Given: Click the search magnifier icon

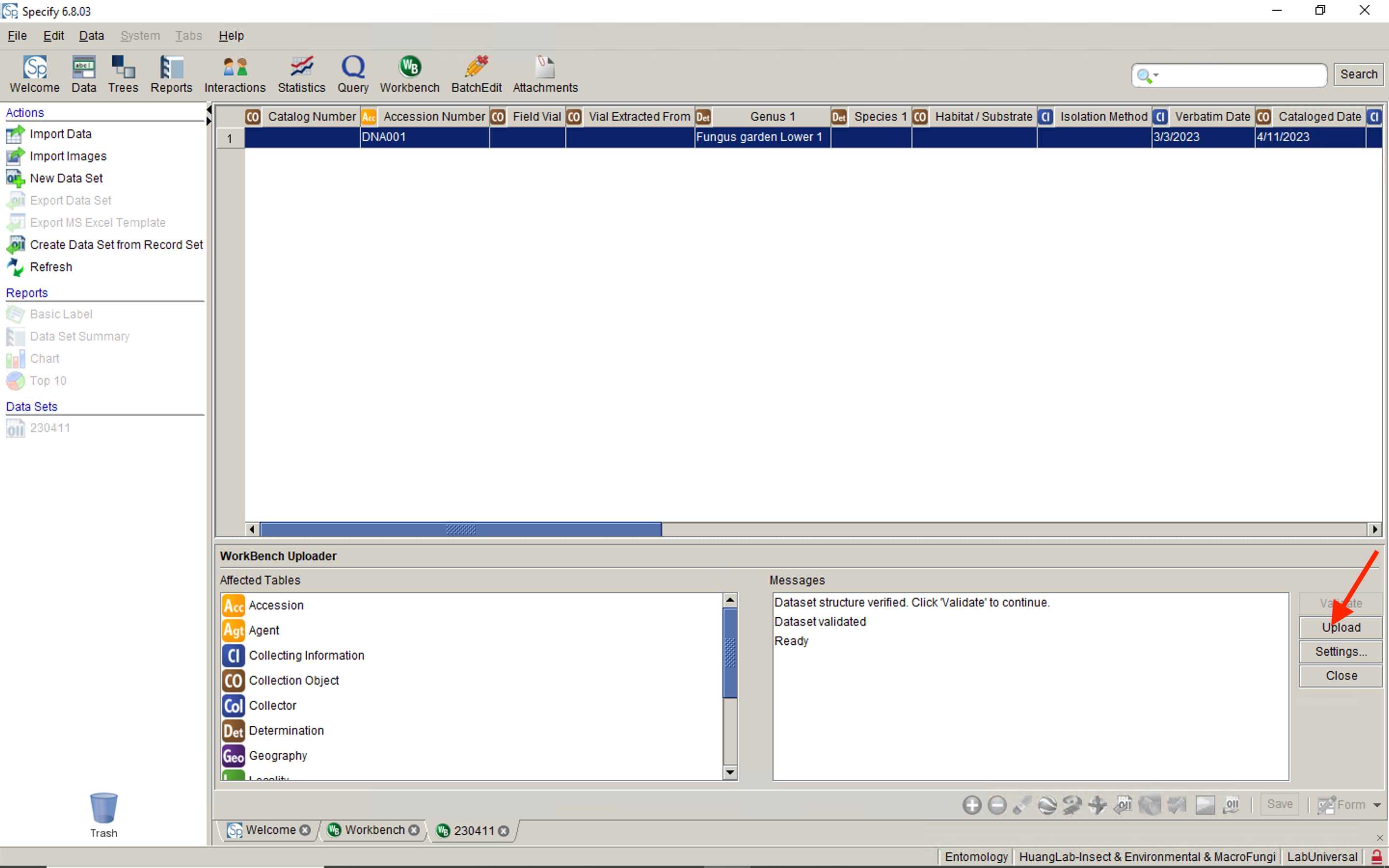Looking at the screenshot, I should pyautogui.click(x=1144, y=75).
